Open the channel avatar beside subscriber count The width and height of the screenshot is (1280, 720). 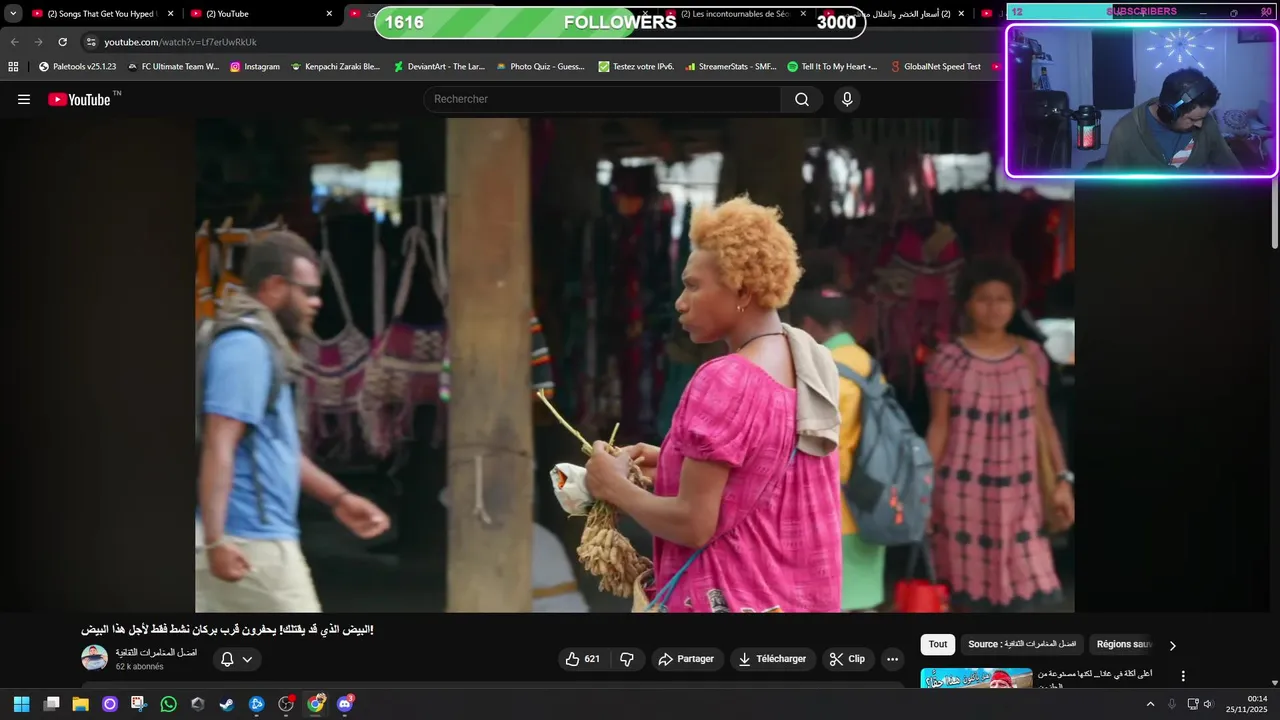[x=94, y=658]
